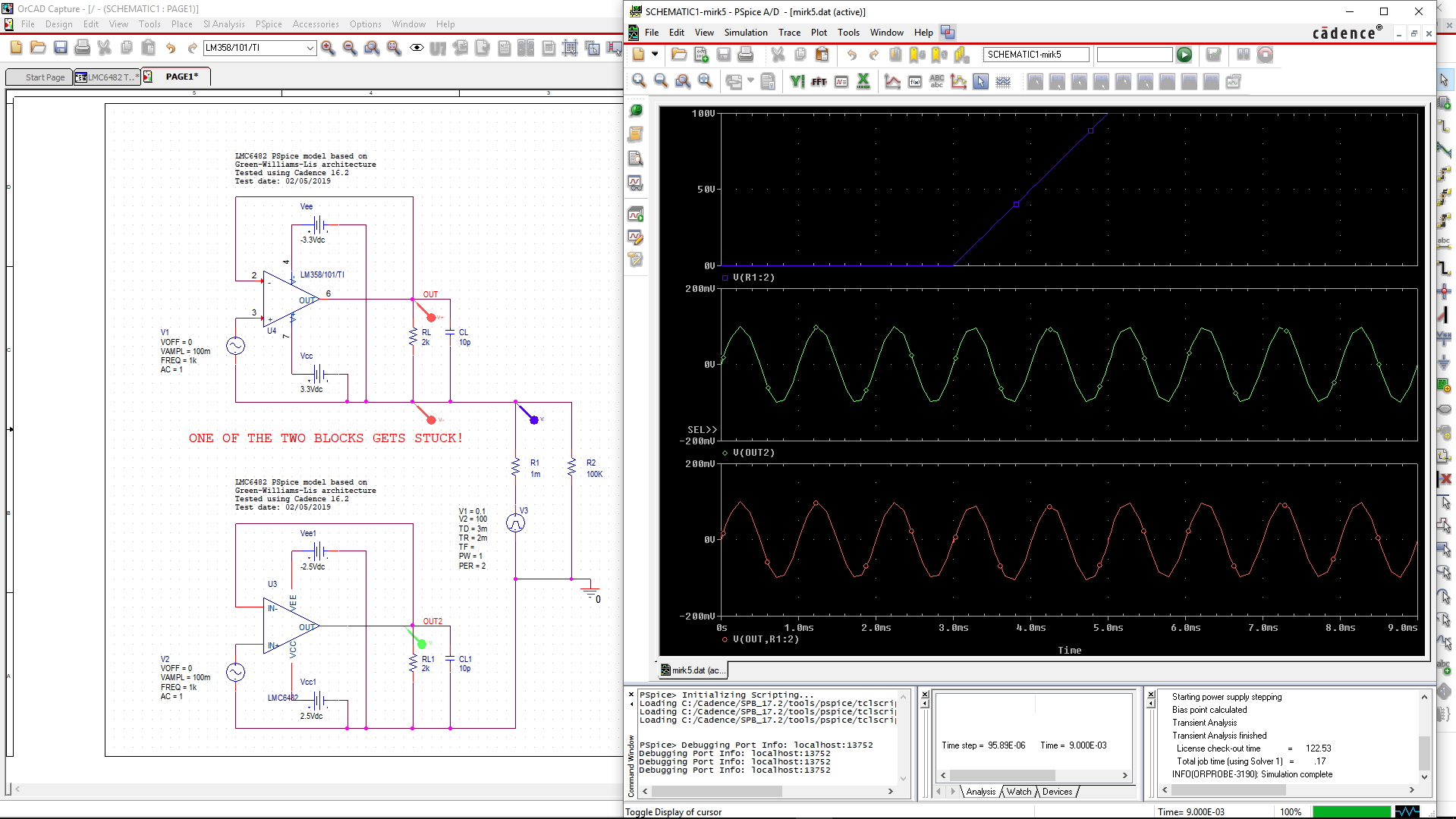Open the LM358/101/TI part dropdown
Image resolution: width=1456 pixels, height=819 pixels.
pos(310,48)
